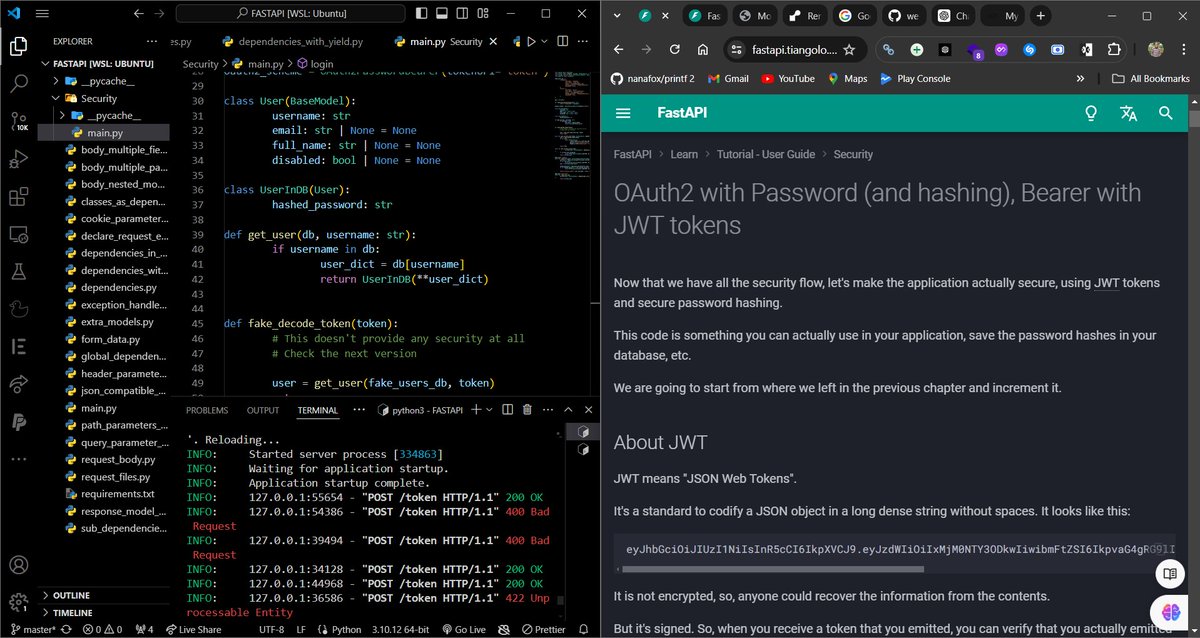Image resolution: width=1200 pixels, height=638 pixels.
Task: Open Source Control view with 10K badge
Action: (x=18, y=121)
